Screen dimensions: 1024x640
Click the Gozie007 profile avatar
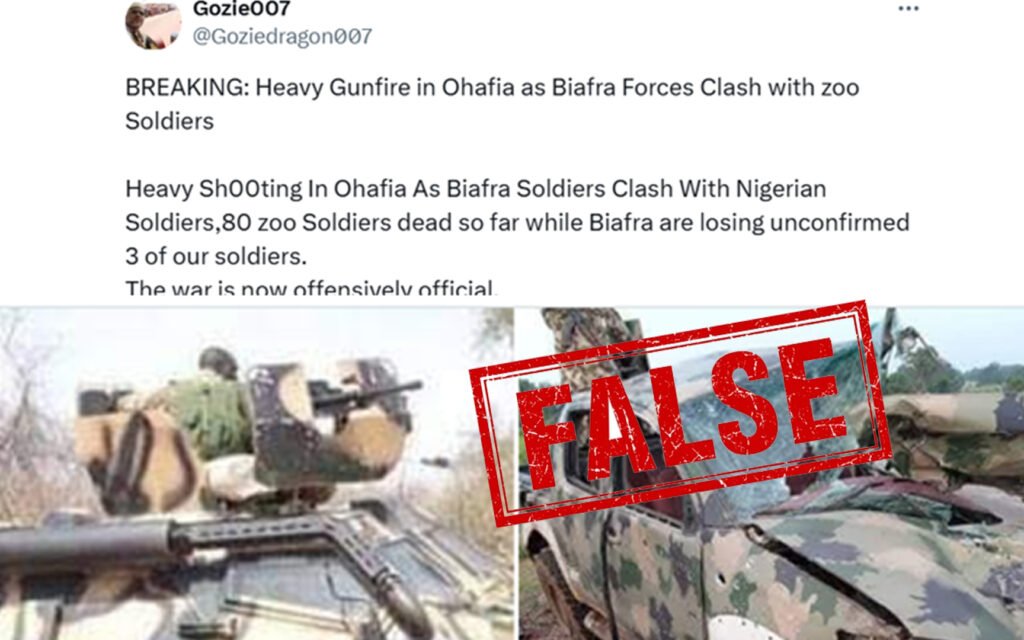tap(153, 24)
